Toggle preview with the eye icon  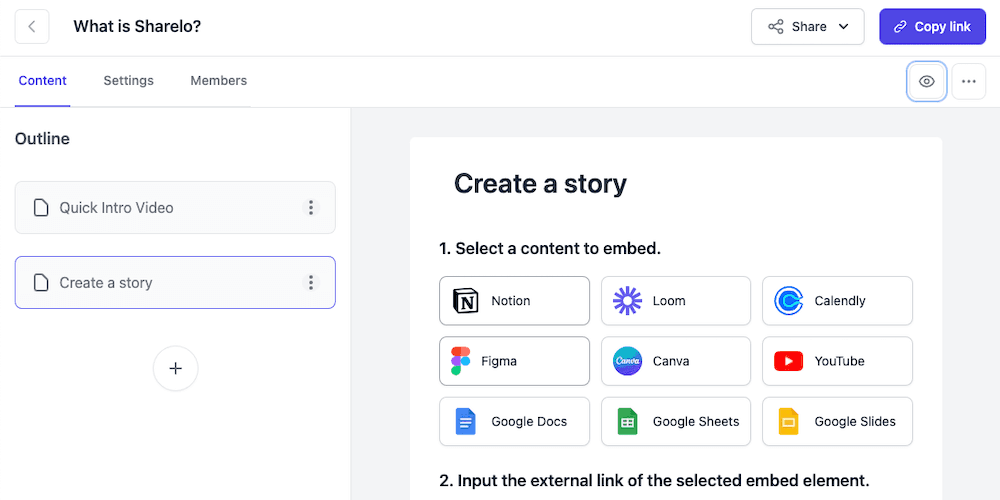(927, 82)
